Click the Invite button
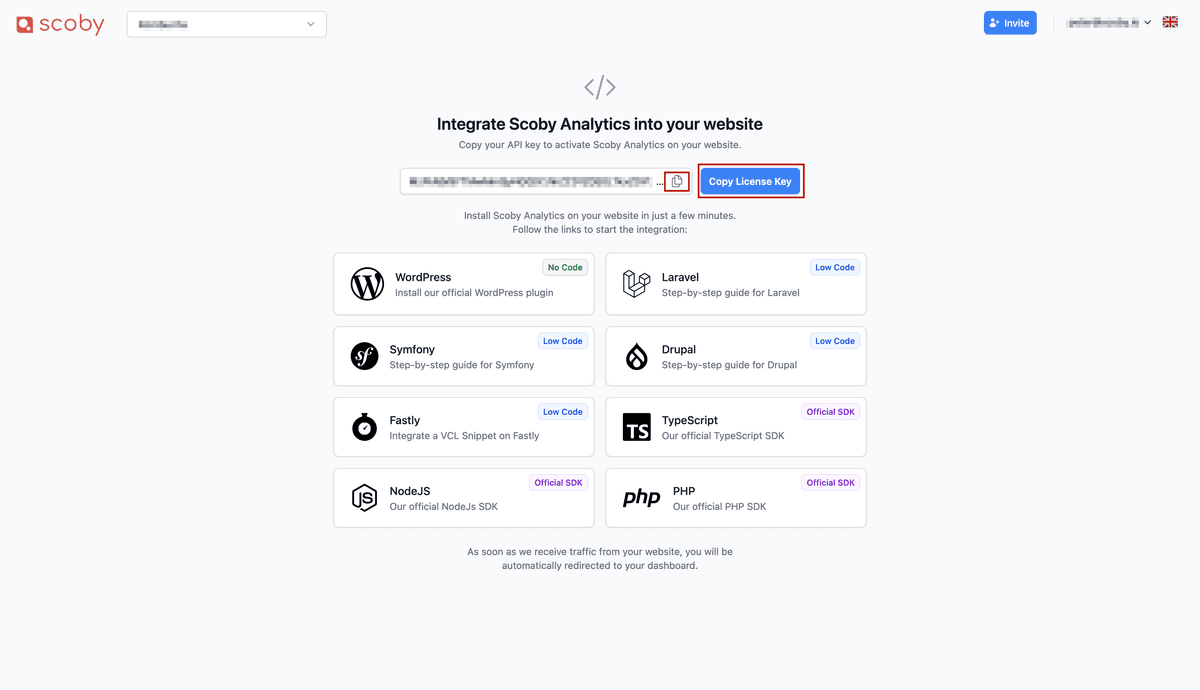This screenshot has width=1200, height=690. (1010, 23)
